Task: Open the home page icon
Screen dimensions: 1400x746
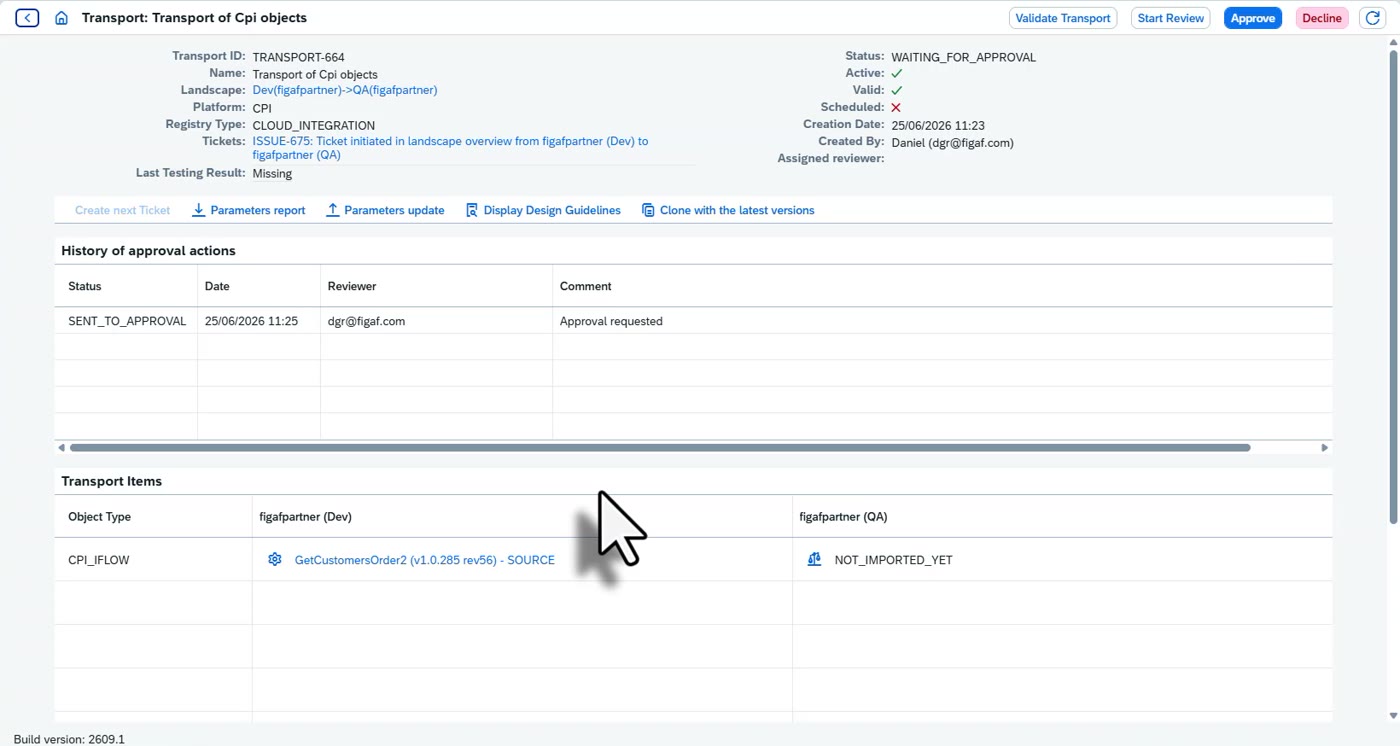Action: [x=62, y=18]
